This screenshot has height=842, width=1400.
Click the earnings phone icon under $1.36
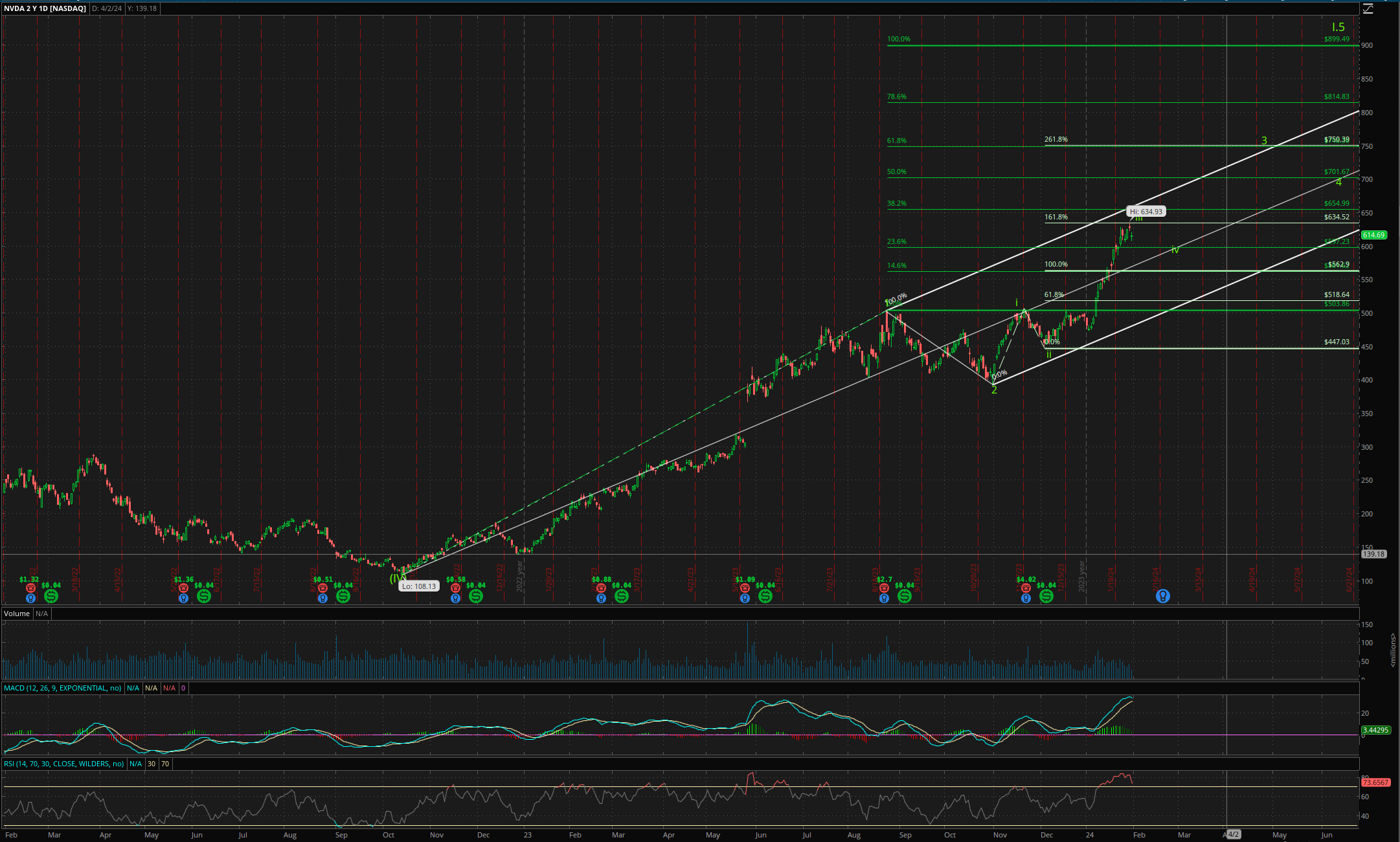(183, 588)
